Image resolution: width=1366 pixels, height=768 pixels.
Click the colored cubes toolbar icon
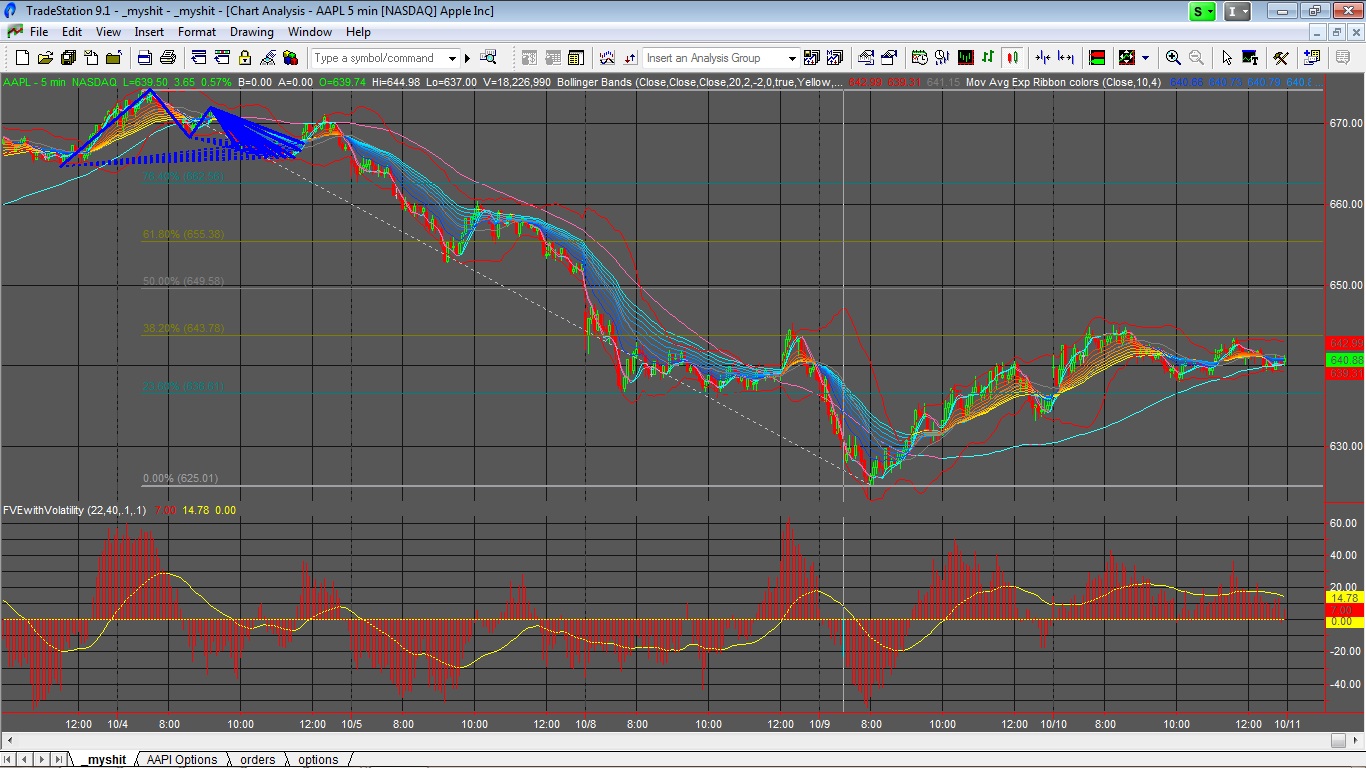click(x=290, y=58)
